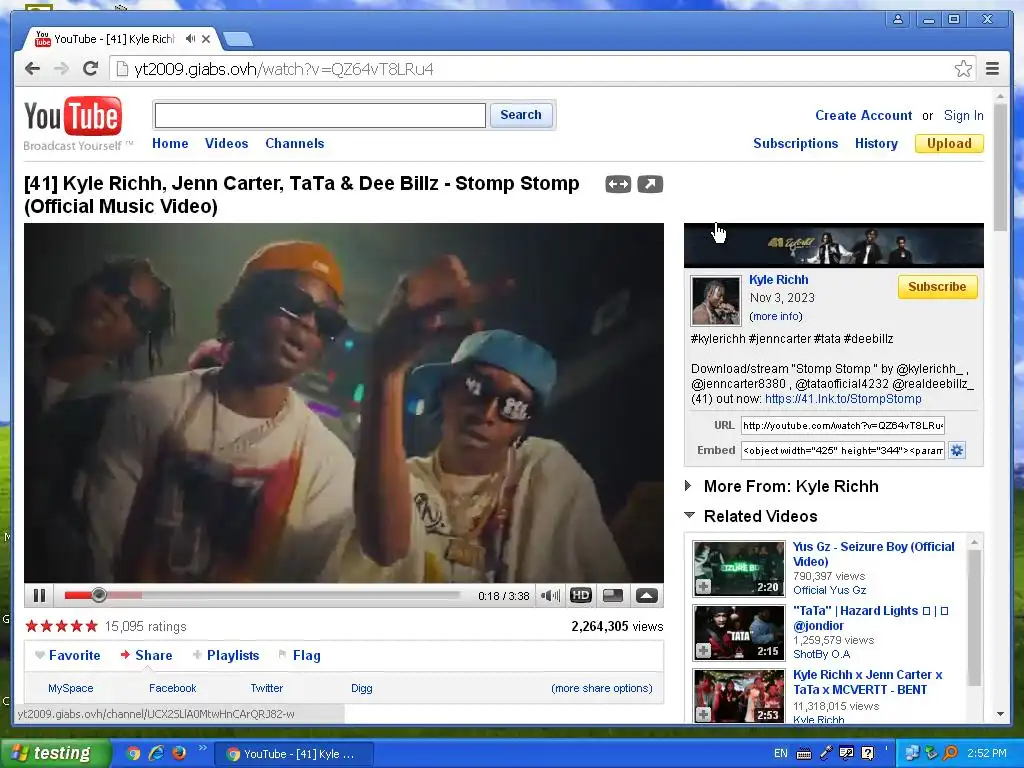Share to MySpace
The width and height of the screenshot is (1024, 768).
point(71,688)
